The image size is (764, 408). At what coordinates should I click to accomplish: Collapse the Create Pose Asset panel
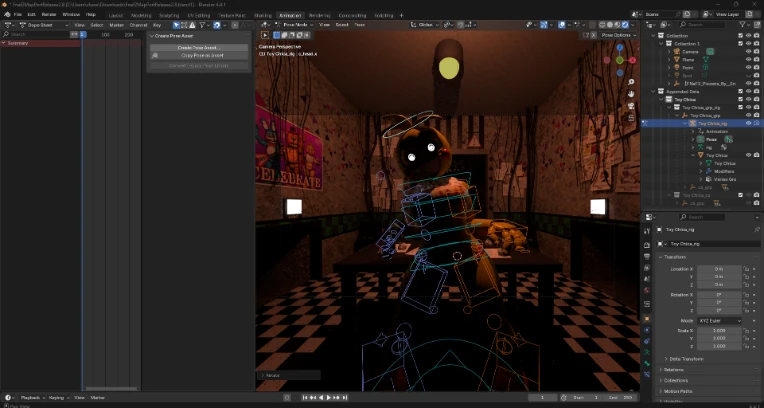click(174, 36)
